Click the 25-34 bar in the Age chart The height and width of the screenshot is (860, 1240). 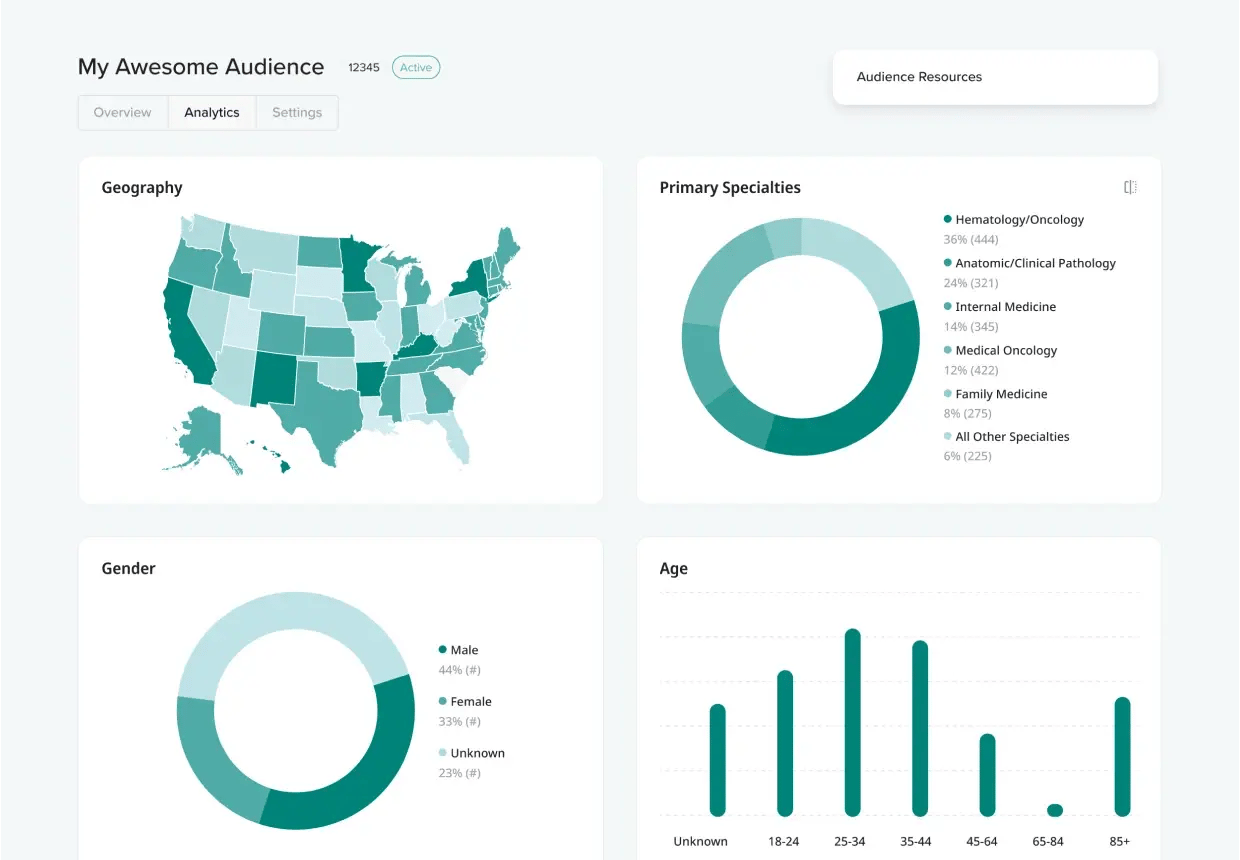(851, 720)
